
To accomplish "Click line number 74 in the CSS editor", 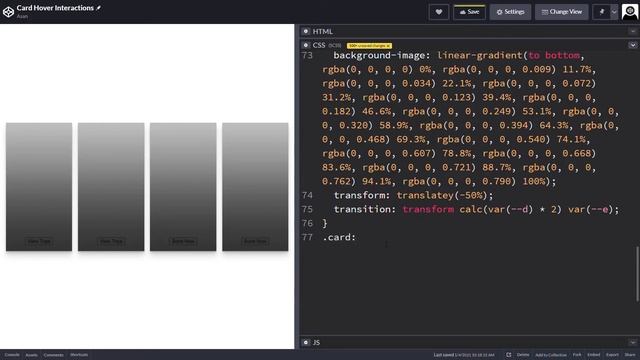I will click(x=307, y=195).
